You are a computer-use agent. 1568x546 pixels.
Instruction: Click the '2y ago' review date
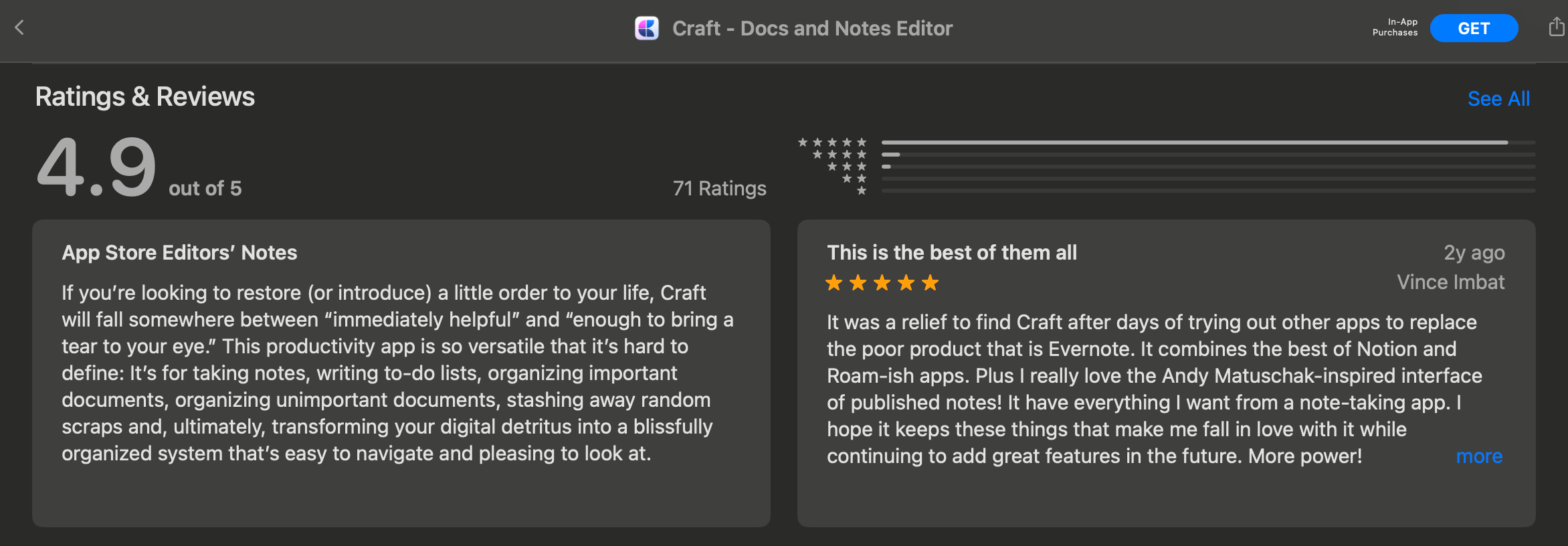point(1474,252)
